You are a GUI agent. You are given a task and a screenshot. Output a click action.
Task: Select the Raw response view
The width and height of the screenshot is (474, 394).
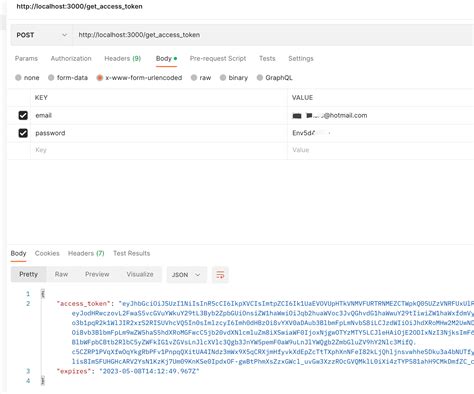(x=61, y=274)
